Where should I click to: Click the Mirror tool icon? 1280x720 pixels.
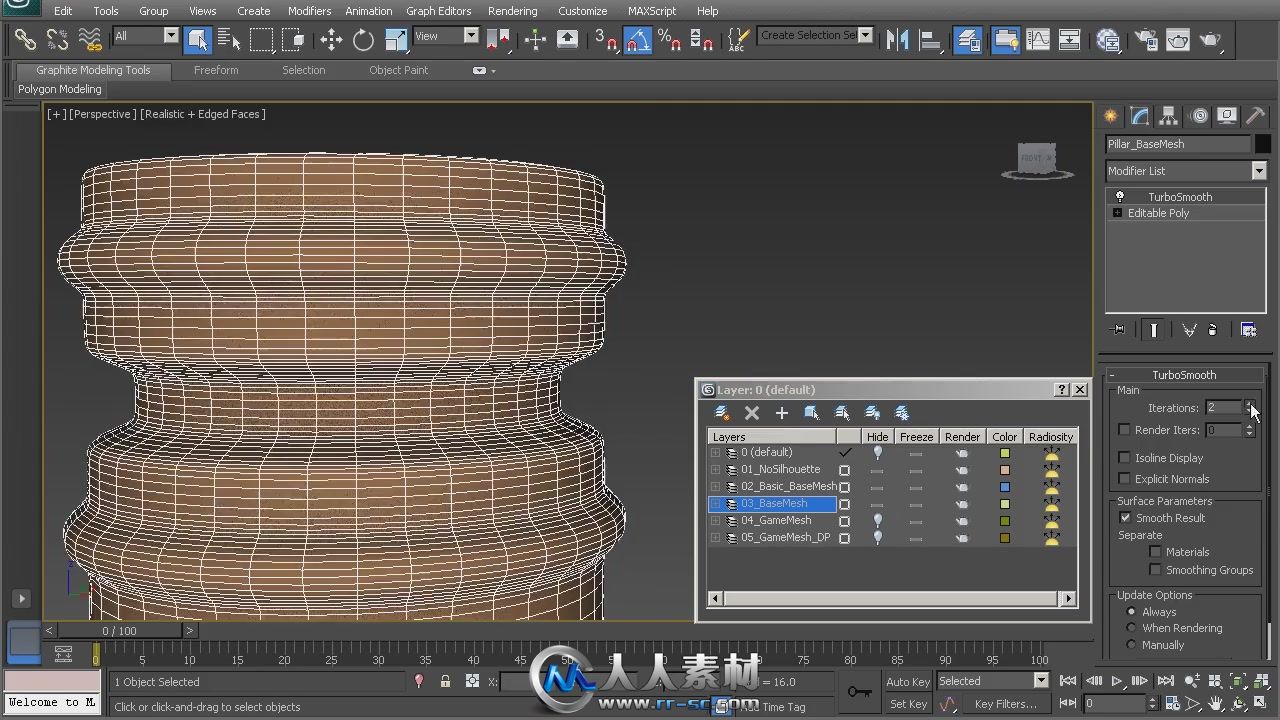coord(898,40)
